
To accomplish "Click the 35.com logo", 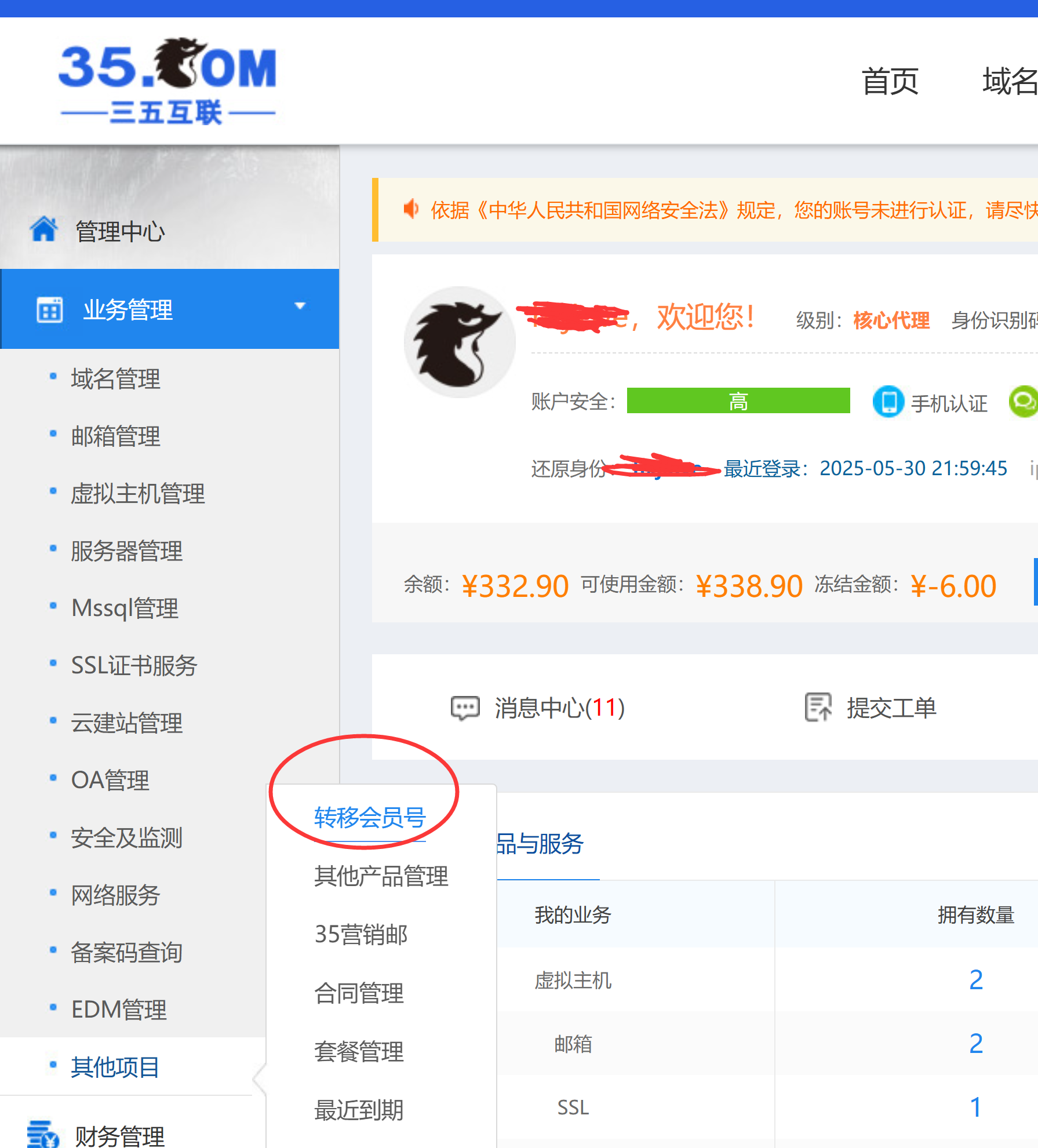I will (x=167, y=81).
